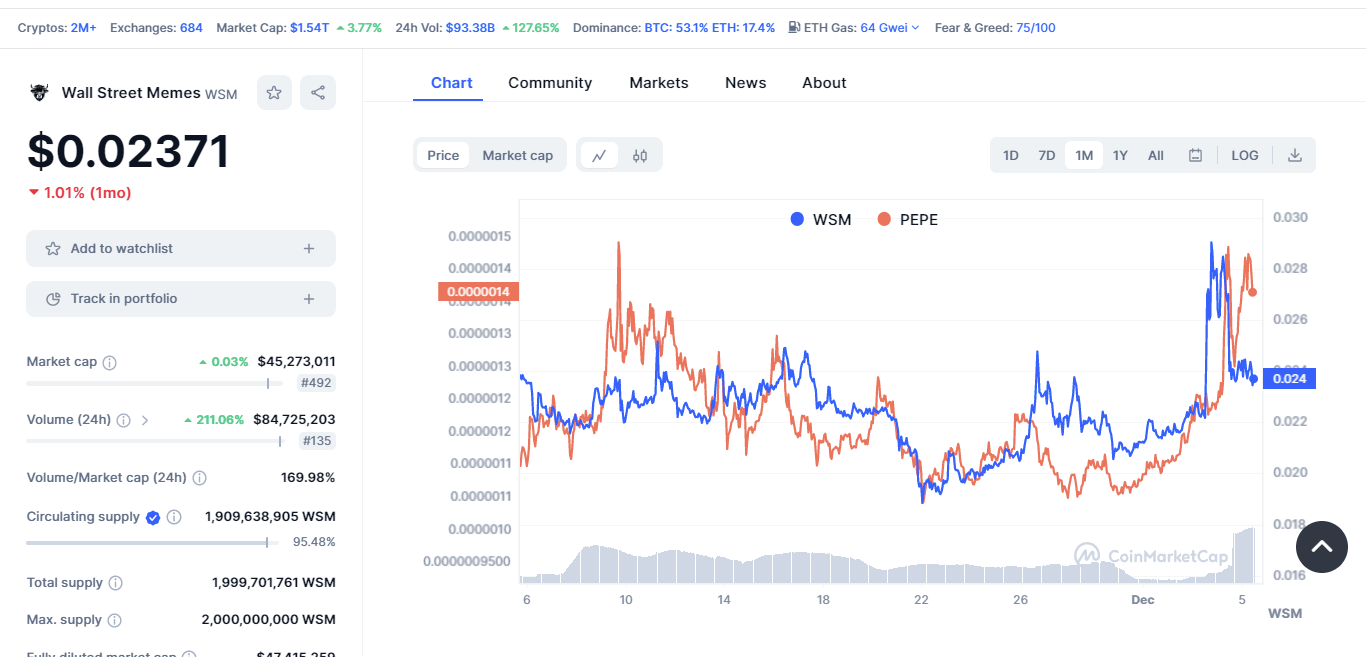Click Total supply info icon
The image size is (1366, 657).
[x=115, y=583]
